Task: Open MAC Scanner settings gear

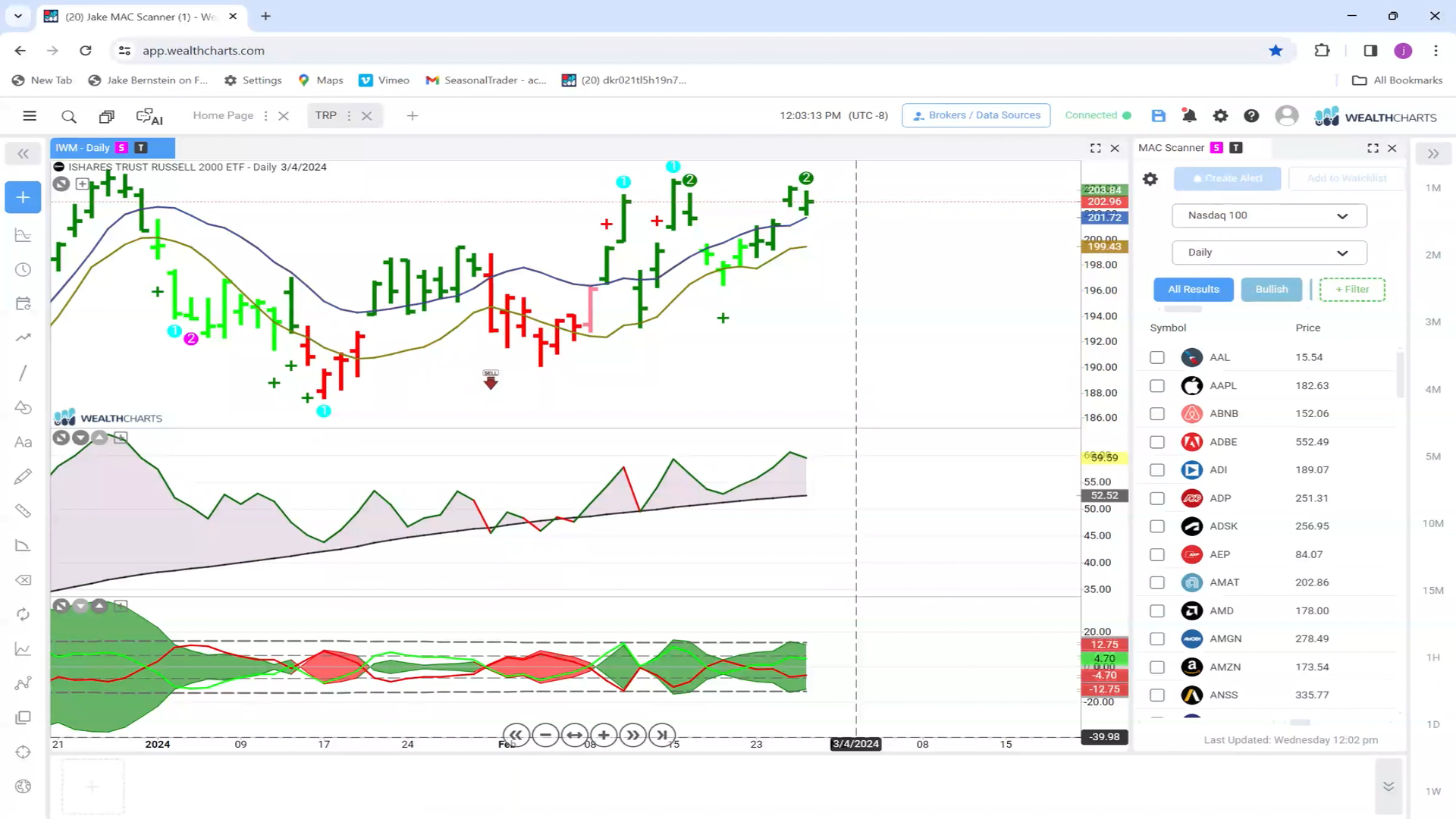Action: (x=1150, y=179)
